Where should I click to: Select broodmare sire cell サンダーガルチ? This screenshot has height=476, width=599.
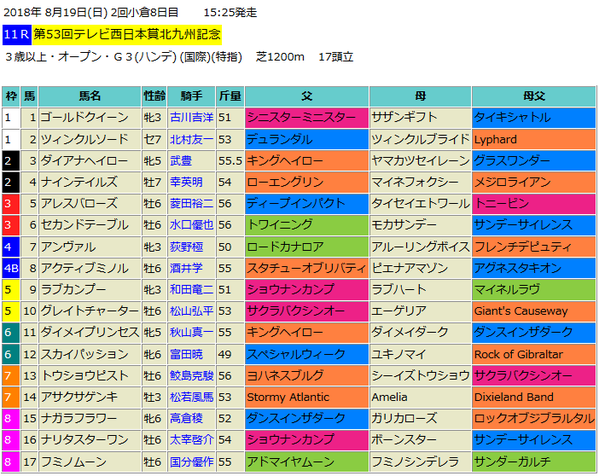pos(534,463)
